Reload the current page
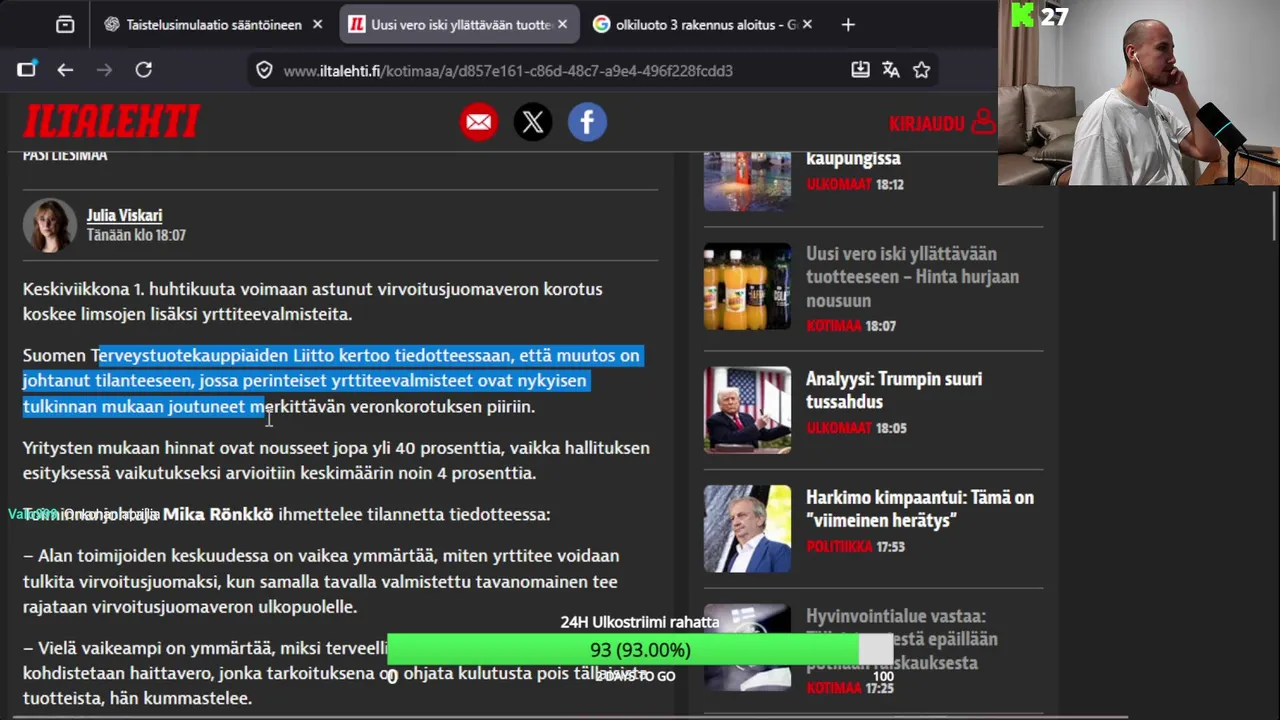 (x=144, y=70)
